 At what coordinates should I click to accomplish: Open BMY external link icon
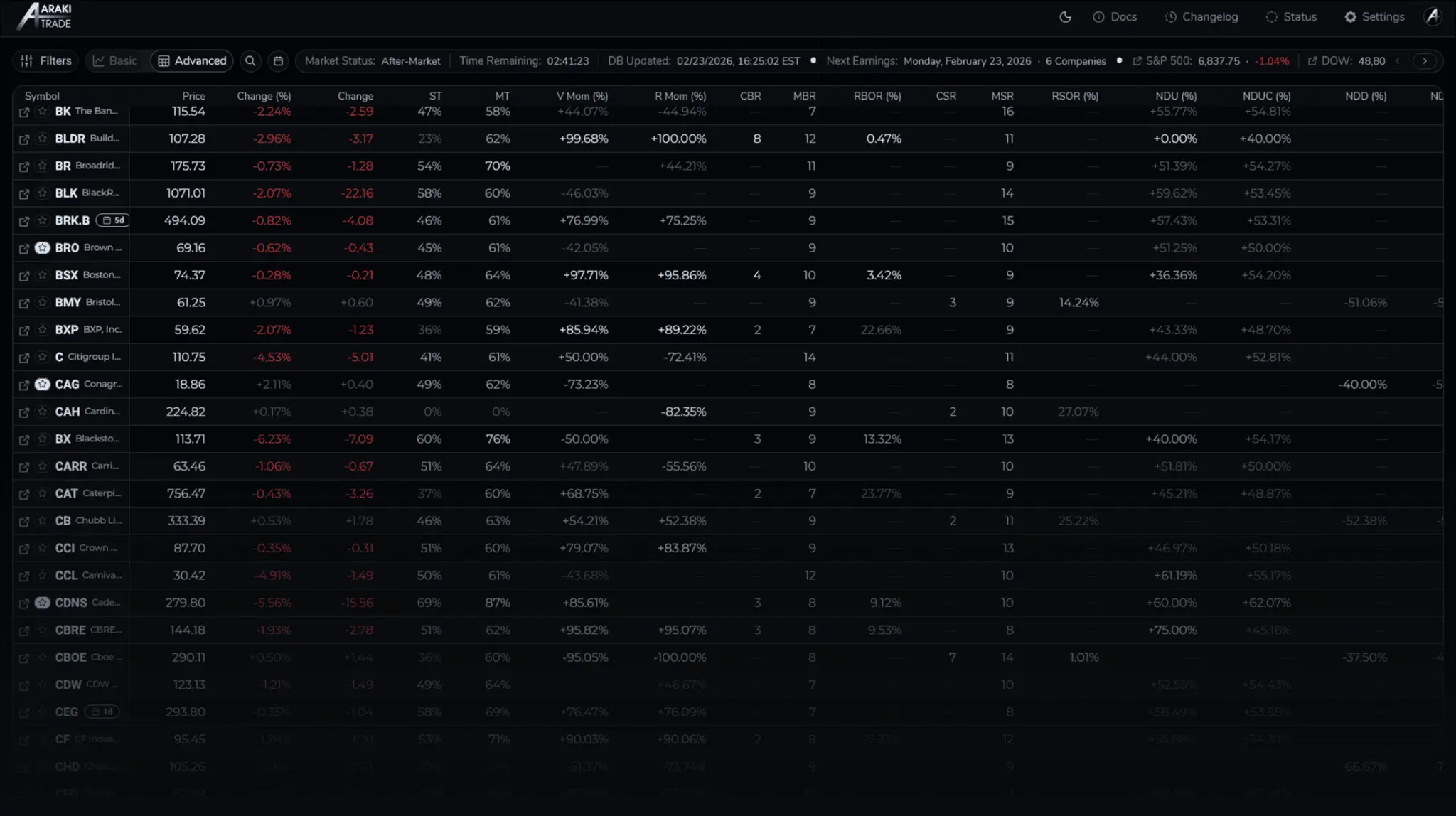coord(24,303)
